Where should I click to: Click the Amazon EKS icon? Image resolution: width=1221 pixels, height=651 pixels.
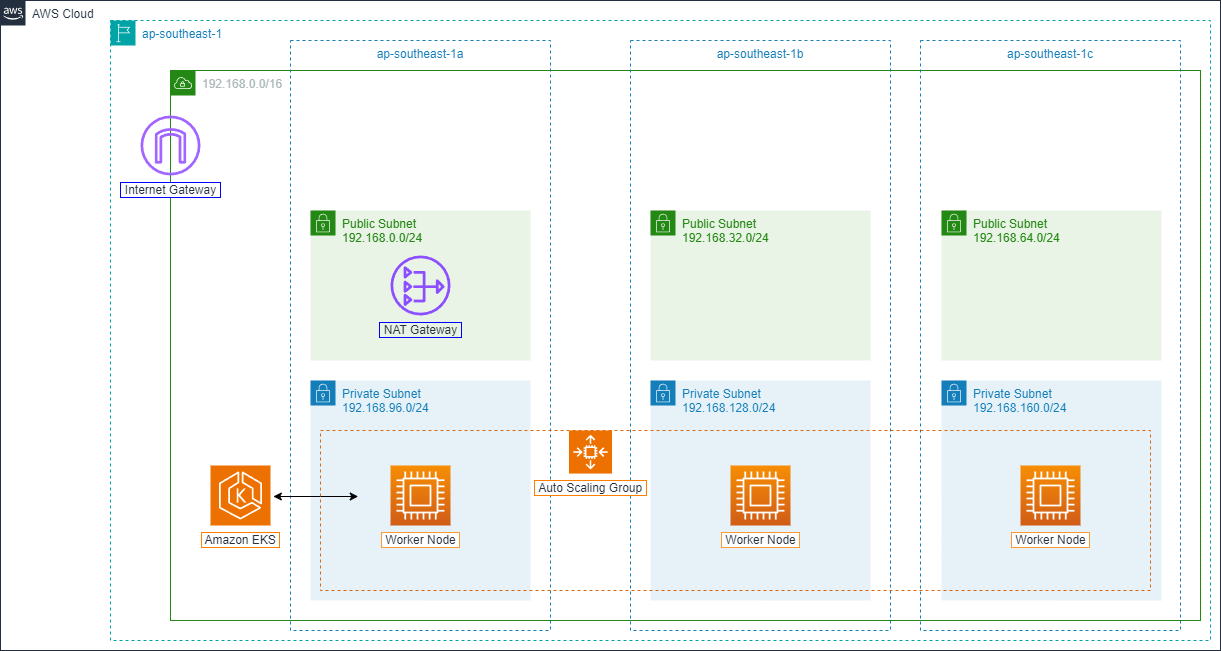(x=240, y=495)
